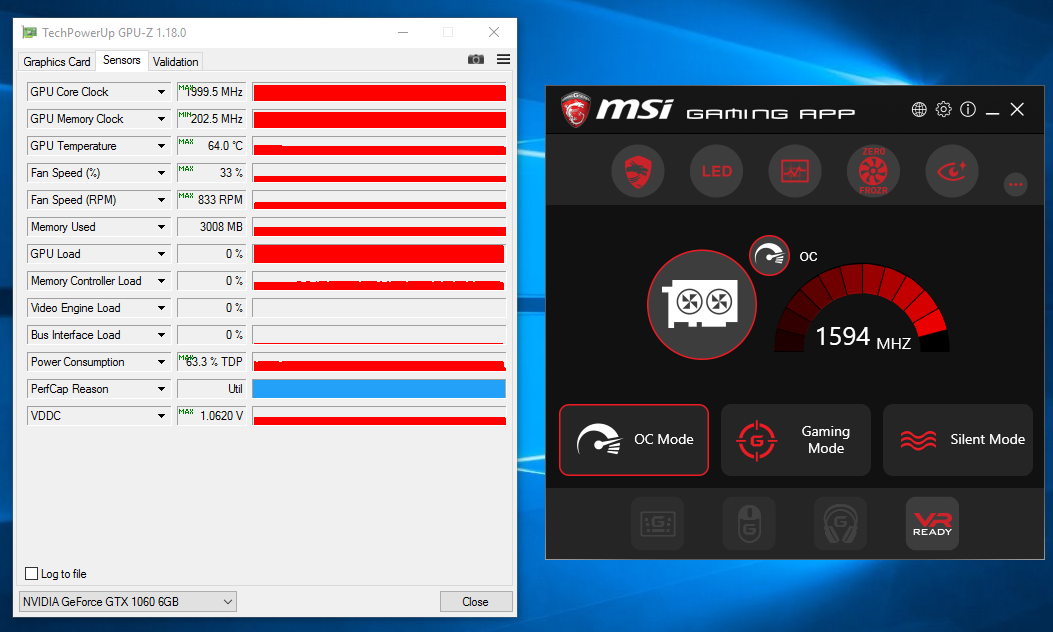The image size is (1053, 632).
Task: Open language globe icon in MSI Gaming App
Action: point(919,109)
